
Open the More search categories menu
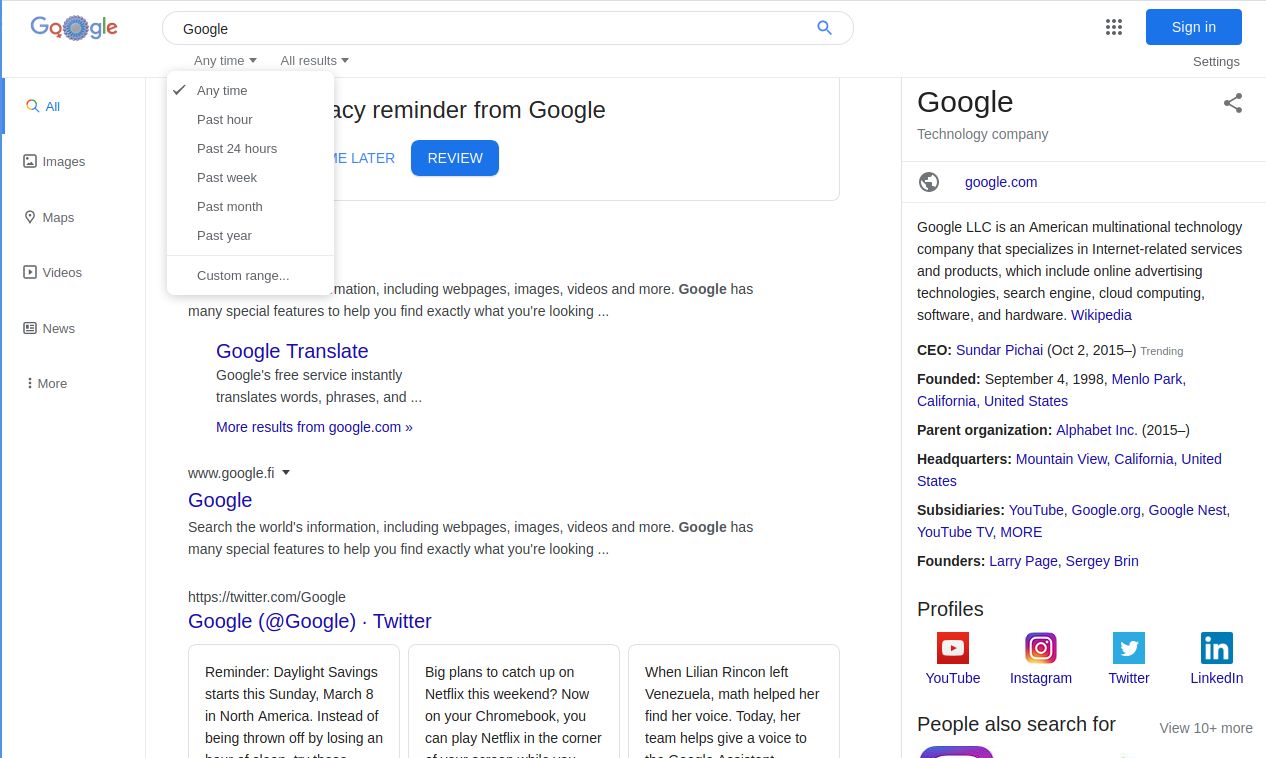click(x=46, y=383)
